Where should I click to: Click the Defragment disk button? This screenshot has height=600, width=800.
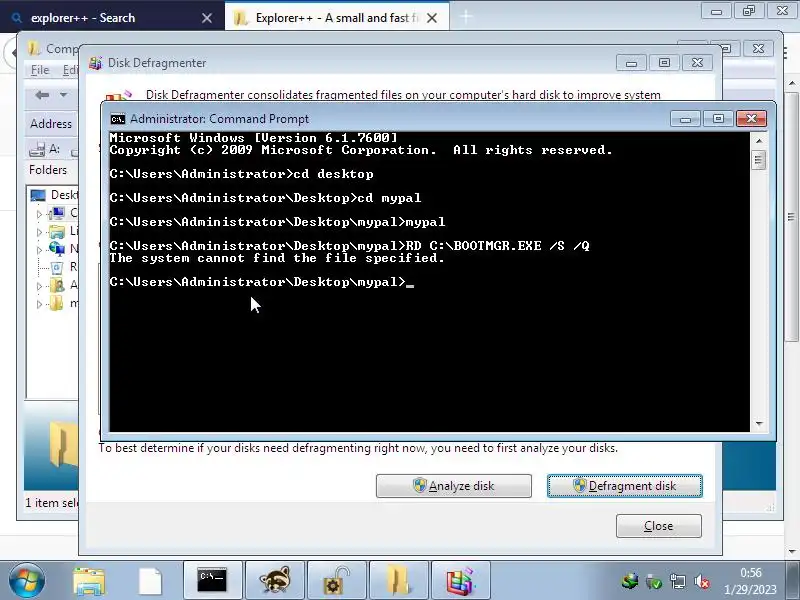coord(624,486)
